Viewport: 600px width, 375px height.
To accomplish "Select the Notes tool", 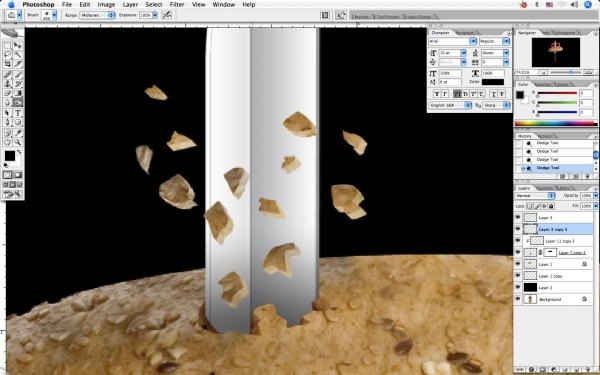I will 7,133.
